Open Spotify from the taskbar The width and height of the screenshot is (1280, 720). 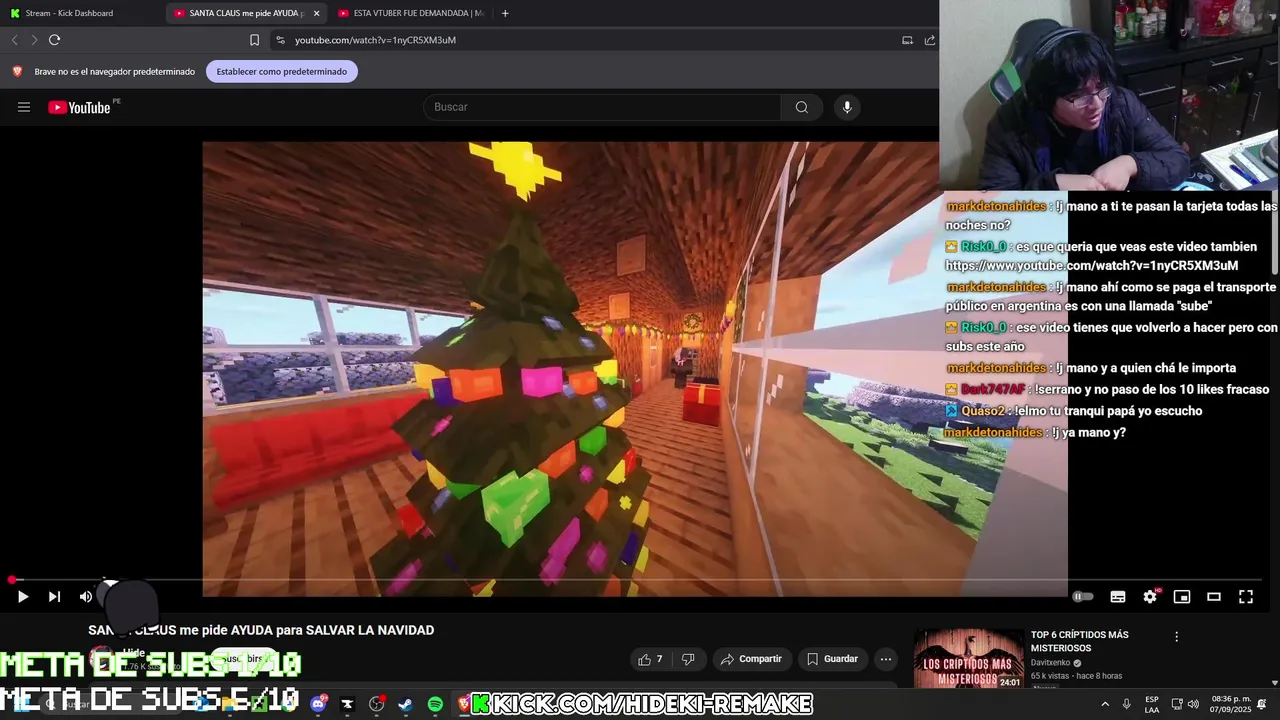pos(435,704)
